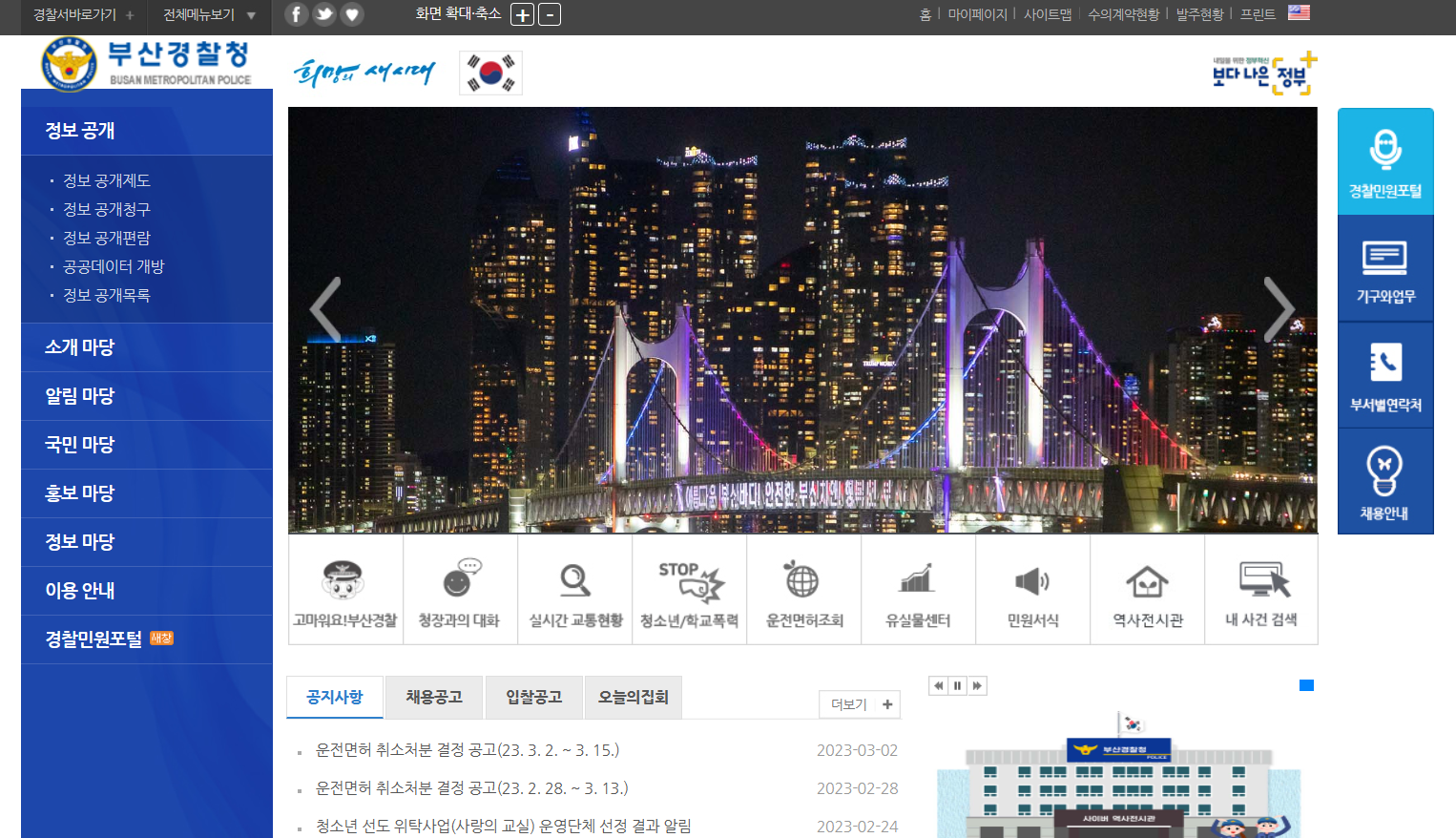
Task: Click the heart-shaped social icon
Action: [352, 14]
